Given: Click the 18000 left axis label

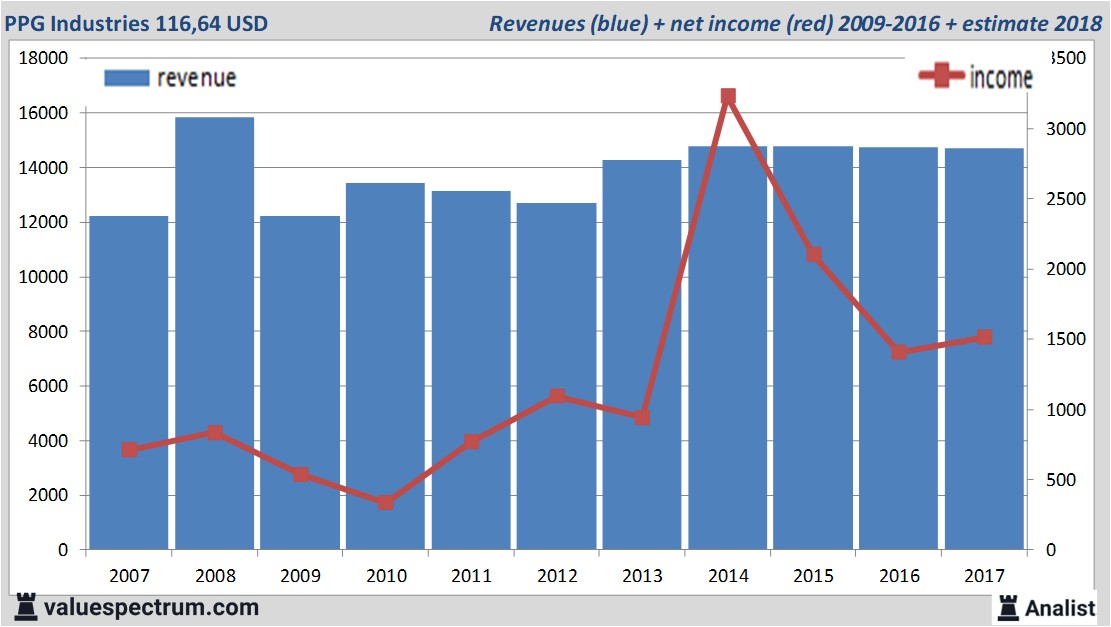Looking at the screenshot, I should [43, 58].
